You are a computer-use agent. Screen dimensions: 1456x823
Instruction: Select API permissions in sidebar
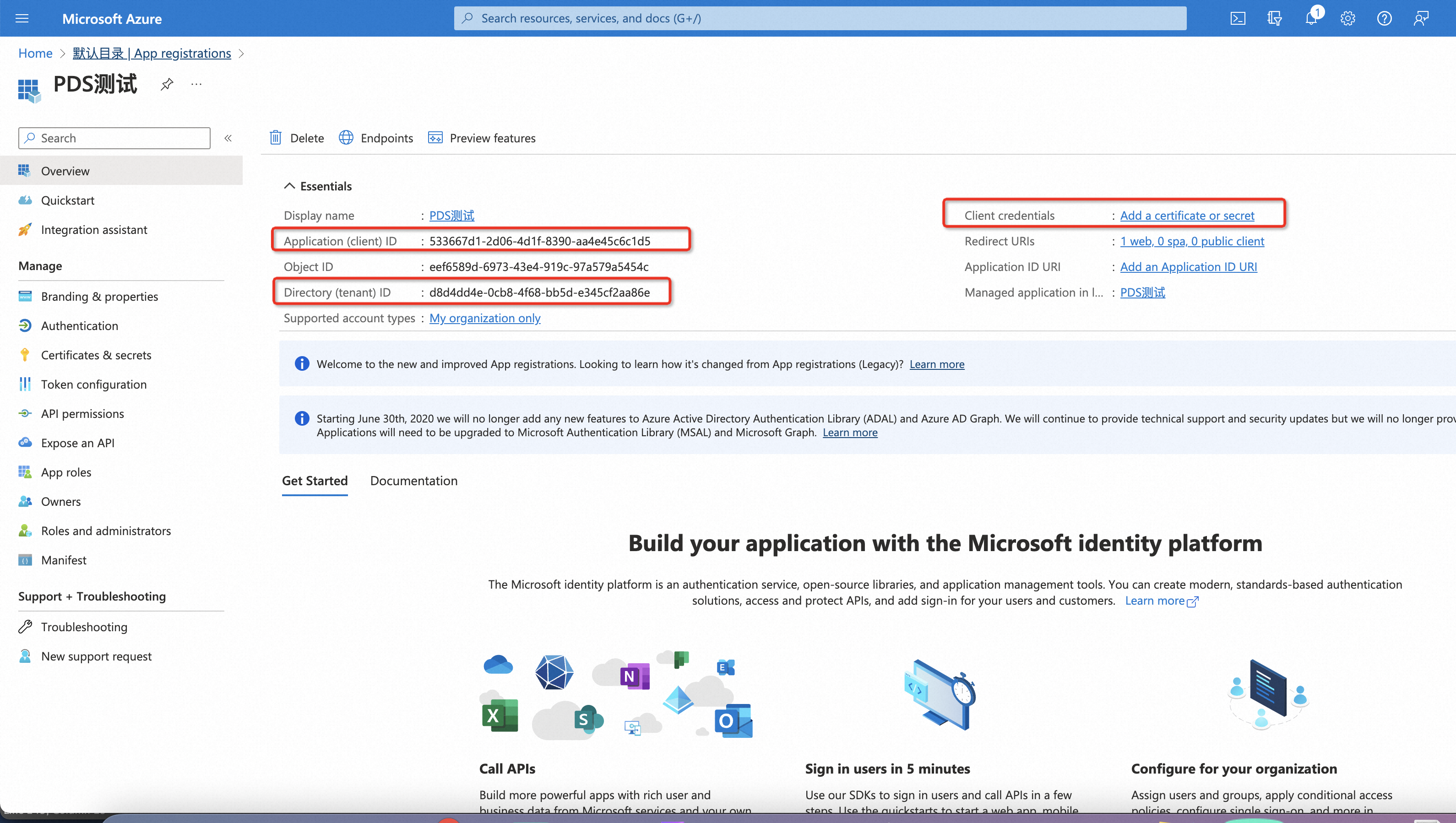82,414
